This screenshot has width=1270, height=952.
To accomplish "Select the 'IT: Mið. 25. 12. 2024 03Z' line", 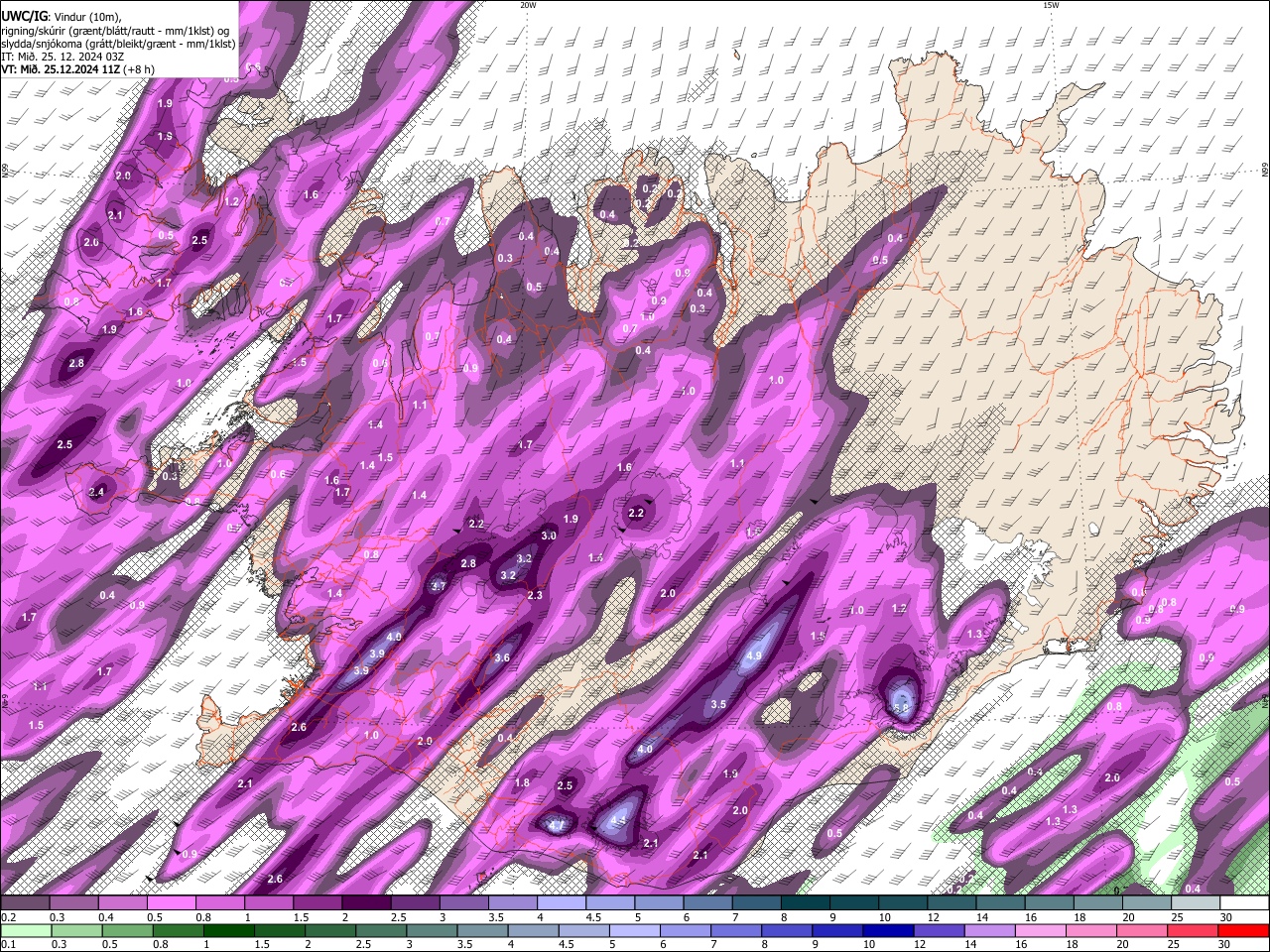I will (x=63, y=57).
